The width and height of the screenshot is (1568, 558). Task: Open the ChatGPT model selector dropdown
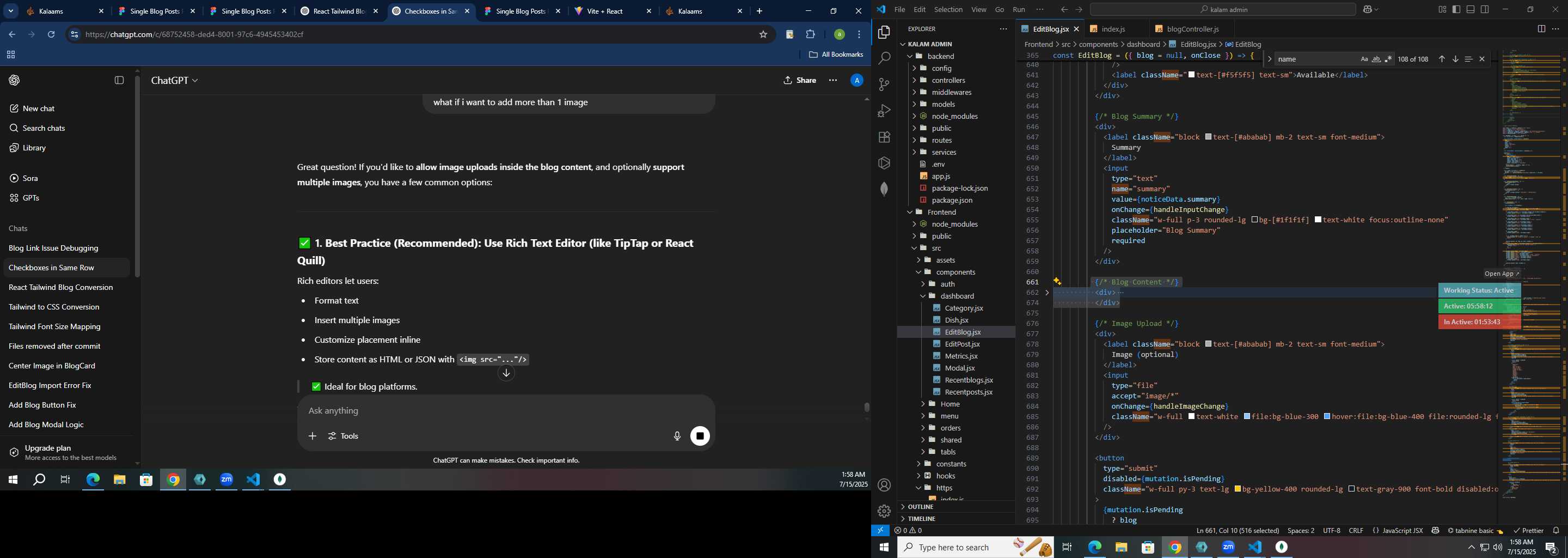pyautogui.click(x=175, y=81)
